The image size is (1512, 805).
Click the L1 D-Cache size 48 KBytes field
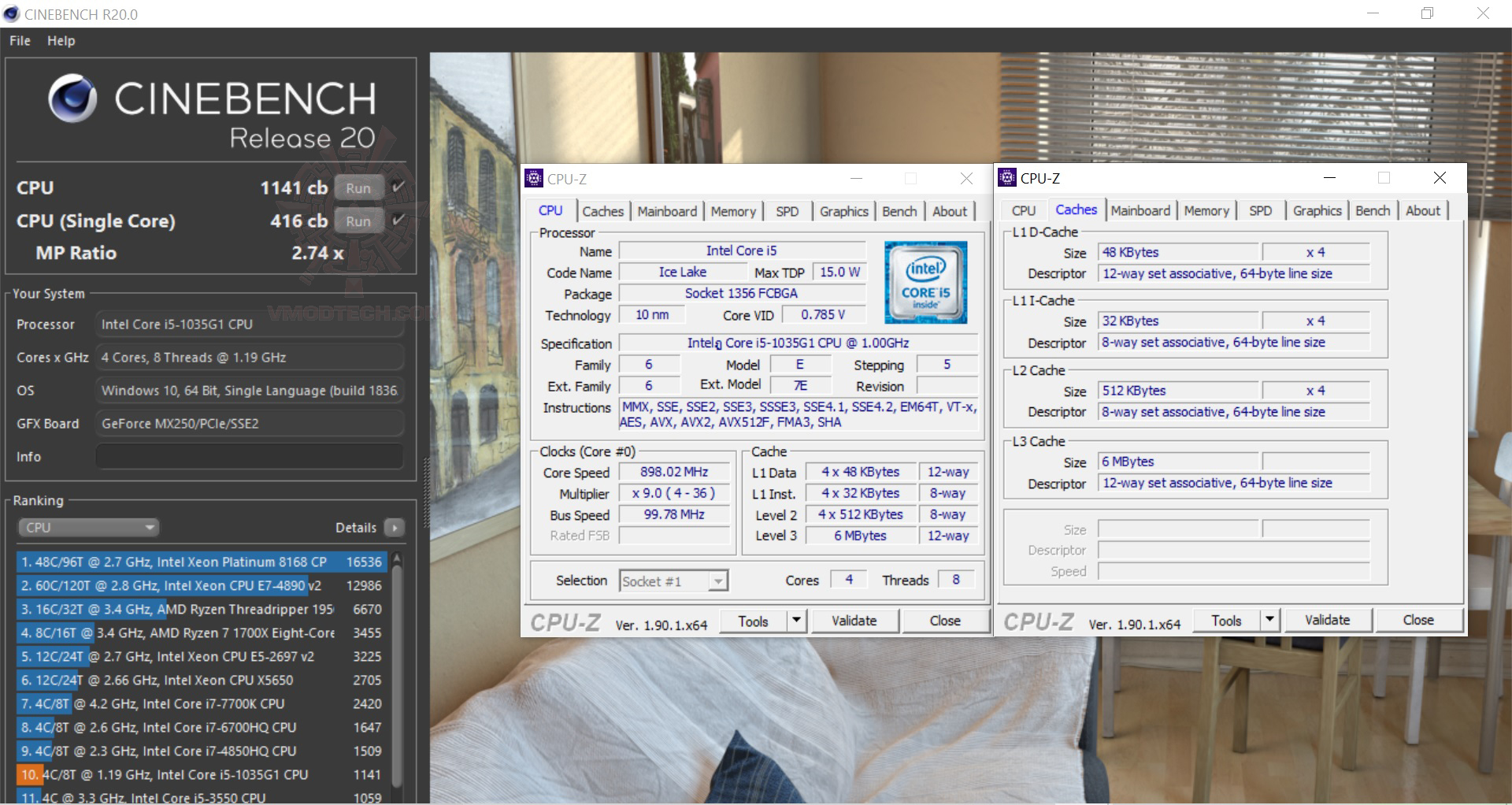point(1180,252)
